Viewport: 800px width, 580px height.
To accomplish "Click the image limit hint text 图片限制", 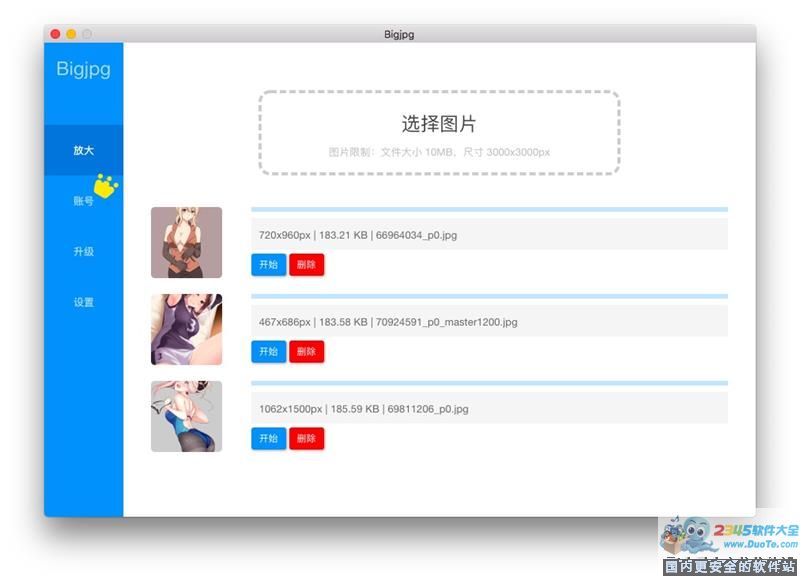I will pyautogui.click(x=439, y=152).
